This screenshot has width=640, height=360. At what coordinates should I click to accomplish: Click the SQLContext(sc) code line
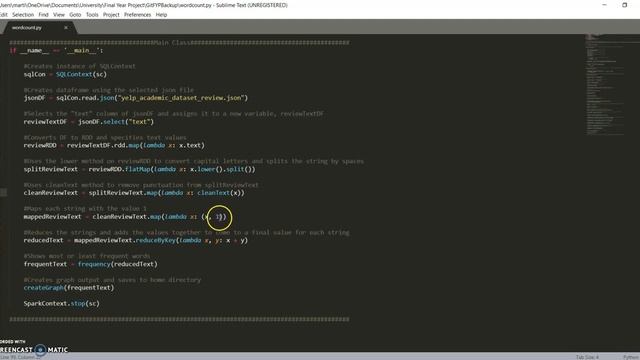(65, 74)
